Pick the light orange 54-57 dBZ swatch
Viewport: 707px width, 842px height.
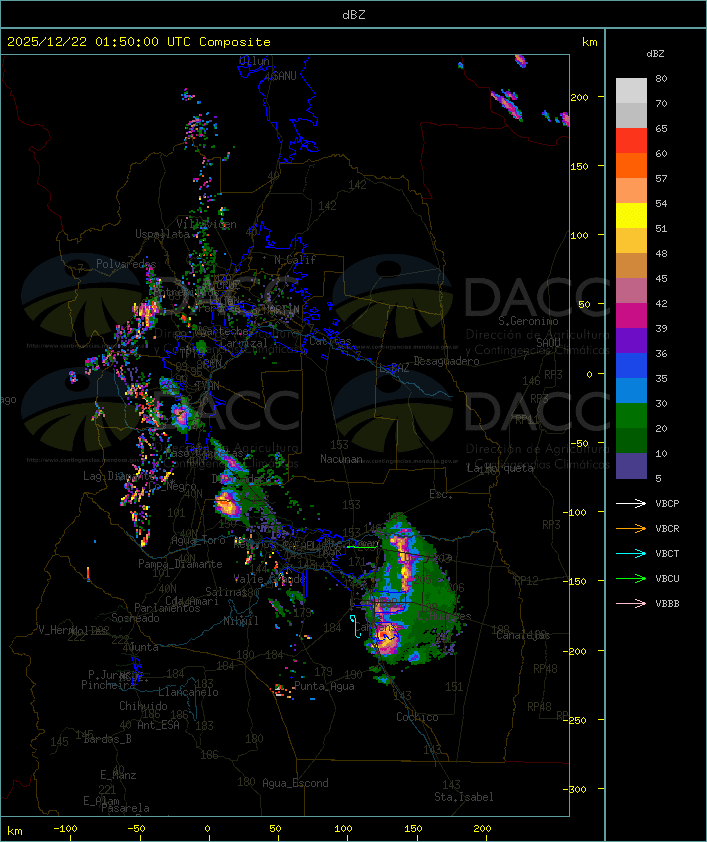pyautogui.click(x=631, y=191)
